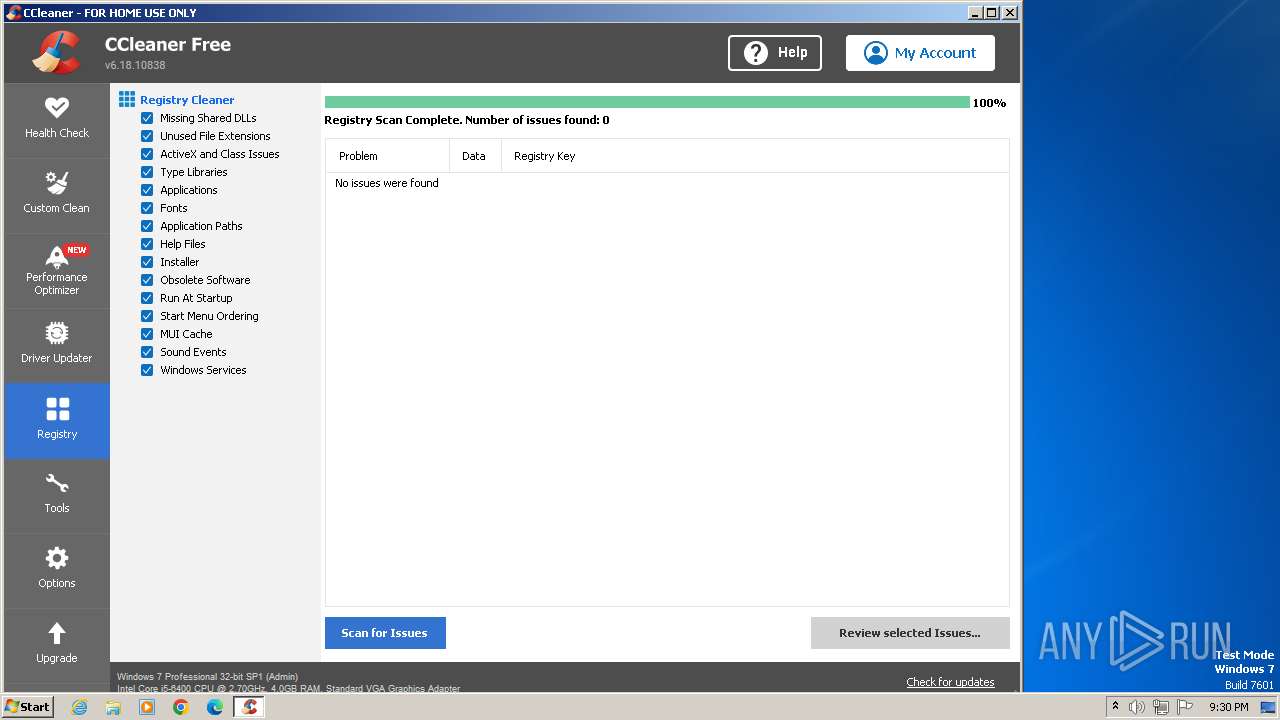Toggle Start Menu Ordering checkbox
The image size is (1280, 720).
147,316
